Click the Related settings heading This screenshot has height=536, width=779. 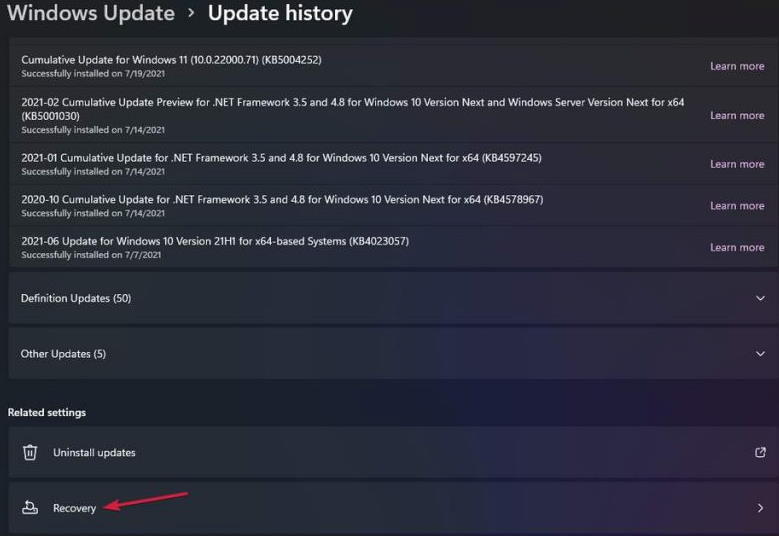pyautogui.click(x=47, y=412)
